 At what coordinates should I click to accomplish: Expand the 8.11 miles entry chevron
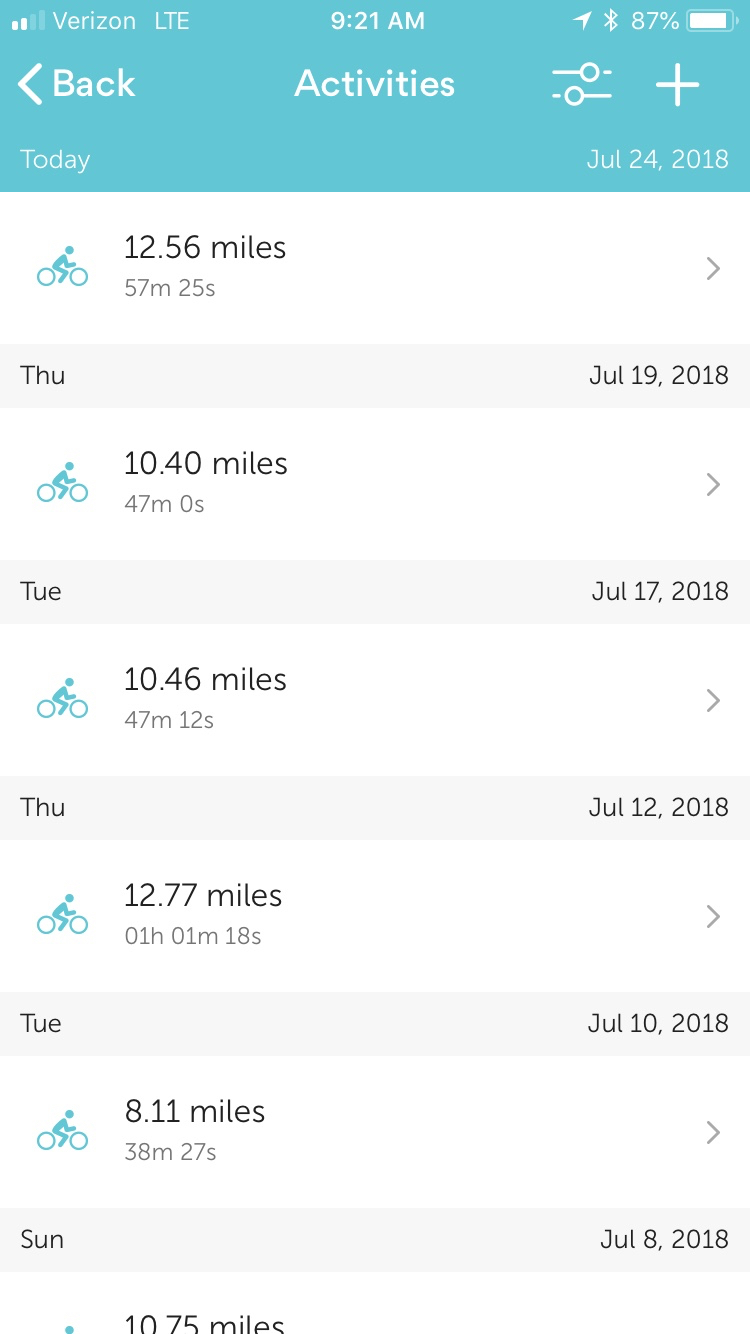pos(713,1132)
